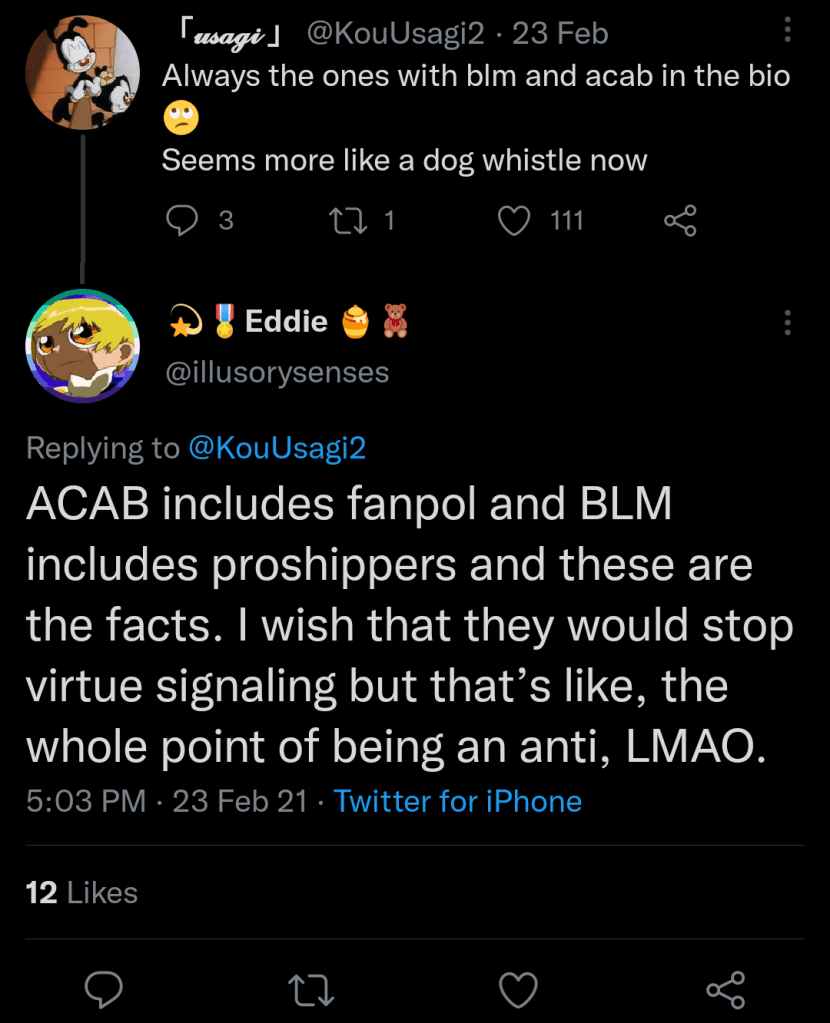
Task: Like Eddie's tweet with heart icon
Action: [x=518, y=989]
